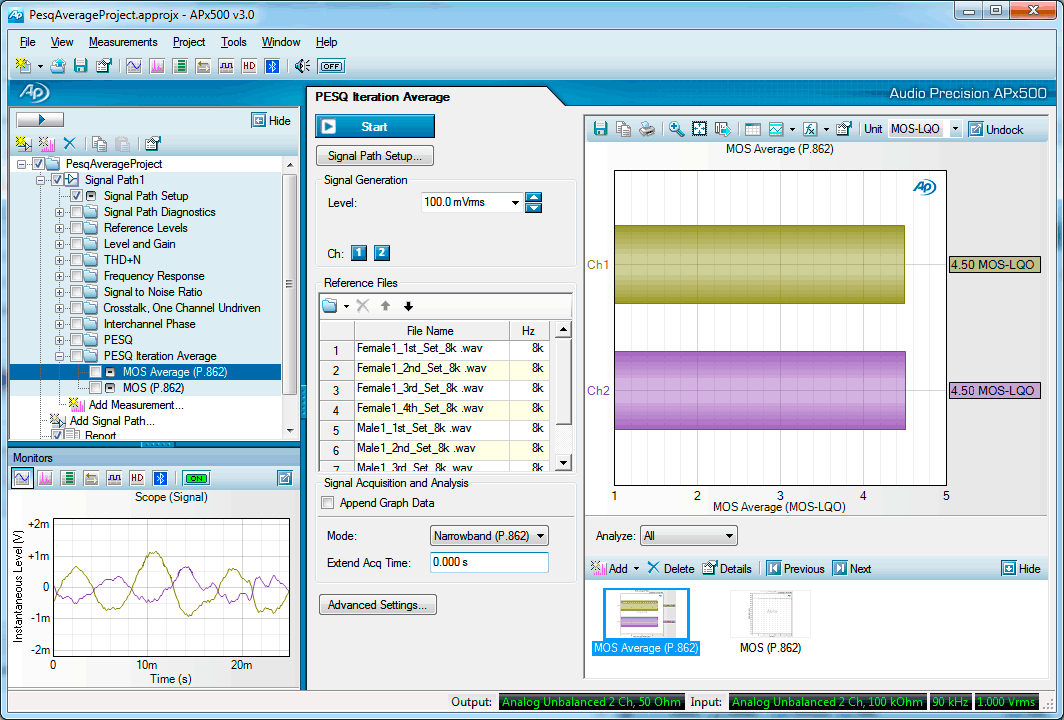Open the Unit MOS-LQO dropdown

point(954,129)
